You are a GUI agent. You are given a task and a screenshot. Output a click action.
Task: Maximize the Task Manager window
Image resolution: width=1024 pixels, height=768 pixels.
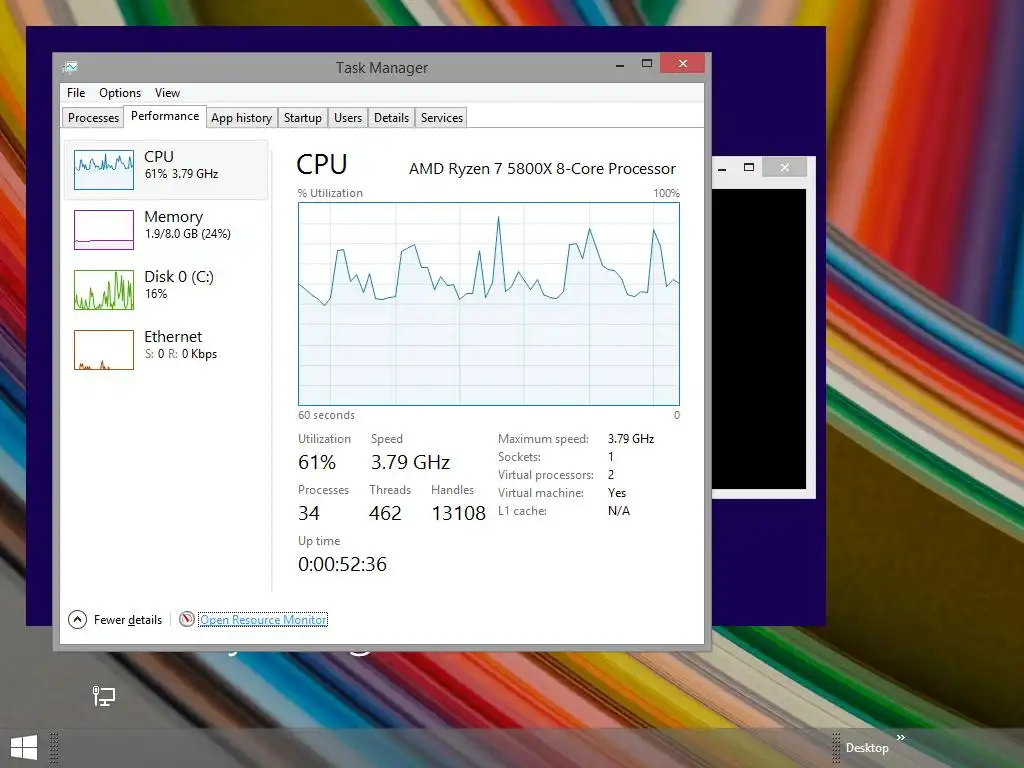647,64
